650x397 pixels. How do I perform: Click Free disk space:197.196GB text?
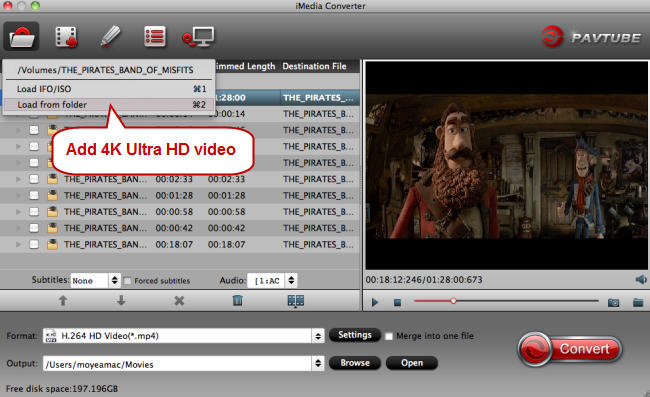tap(62, 389)
